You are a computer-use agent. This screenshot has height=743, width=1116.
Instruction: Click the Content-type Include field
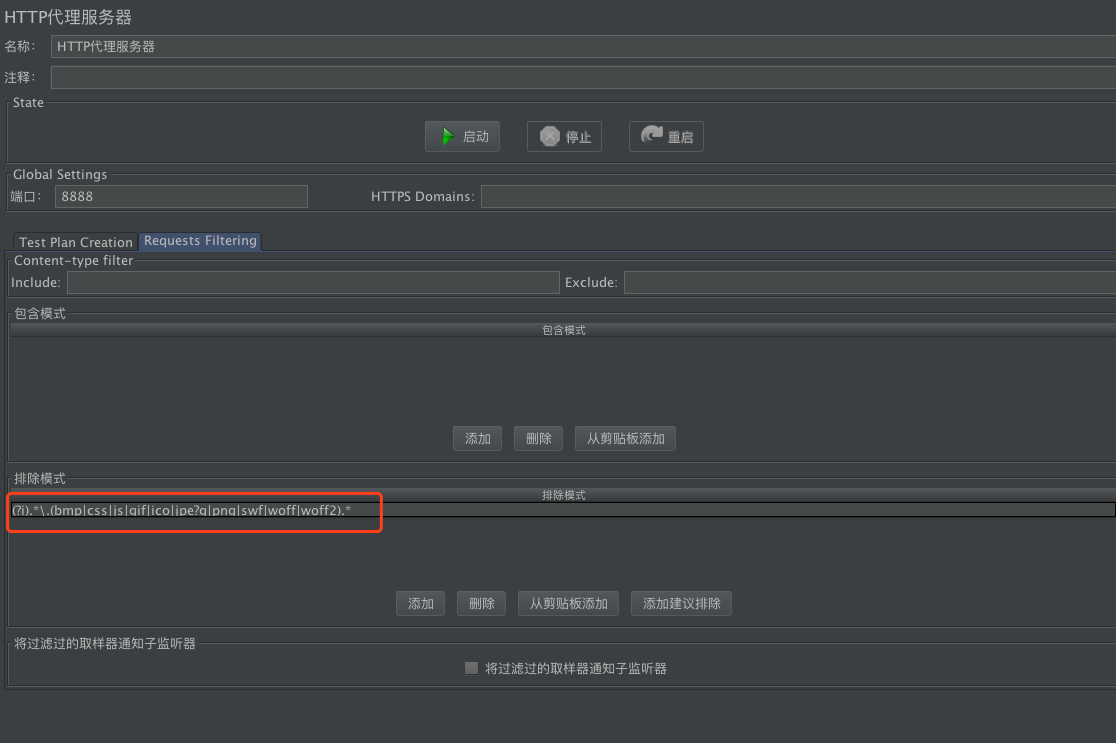pos(313,283)
